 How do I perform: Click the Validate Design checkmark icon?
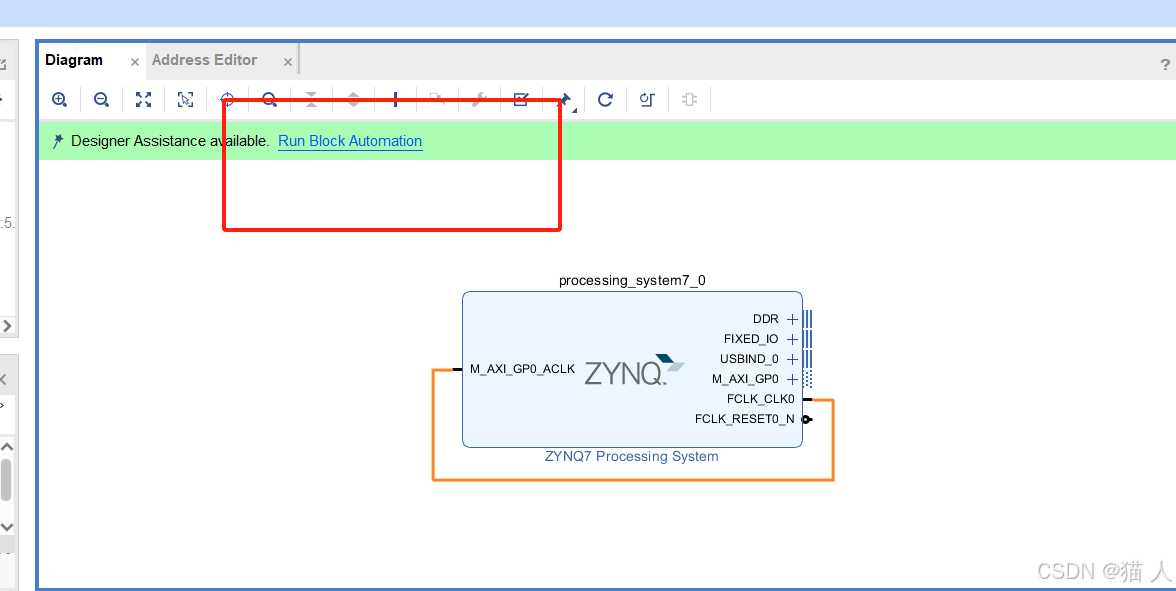(521, 99)
